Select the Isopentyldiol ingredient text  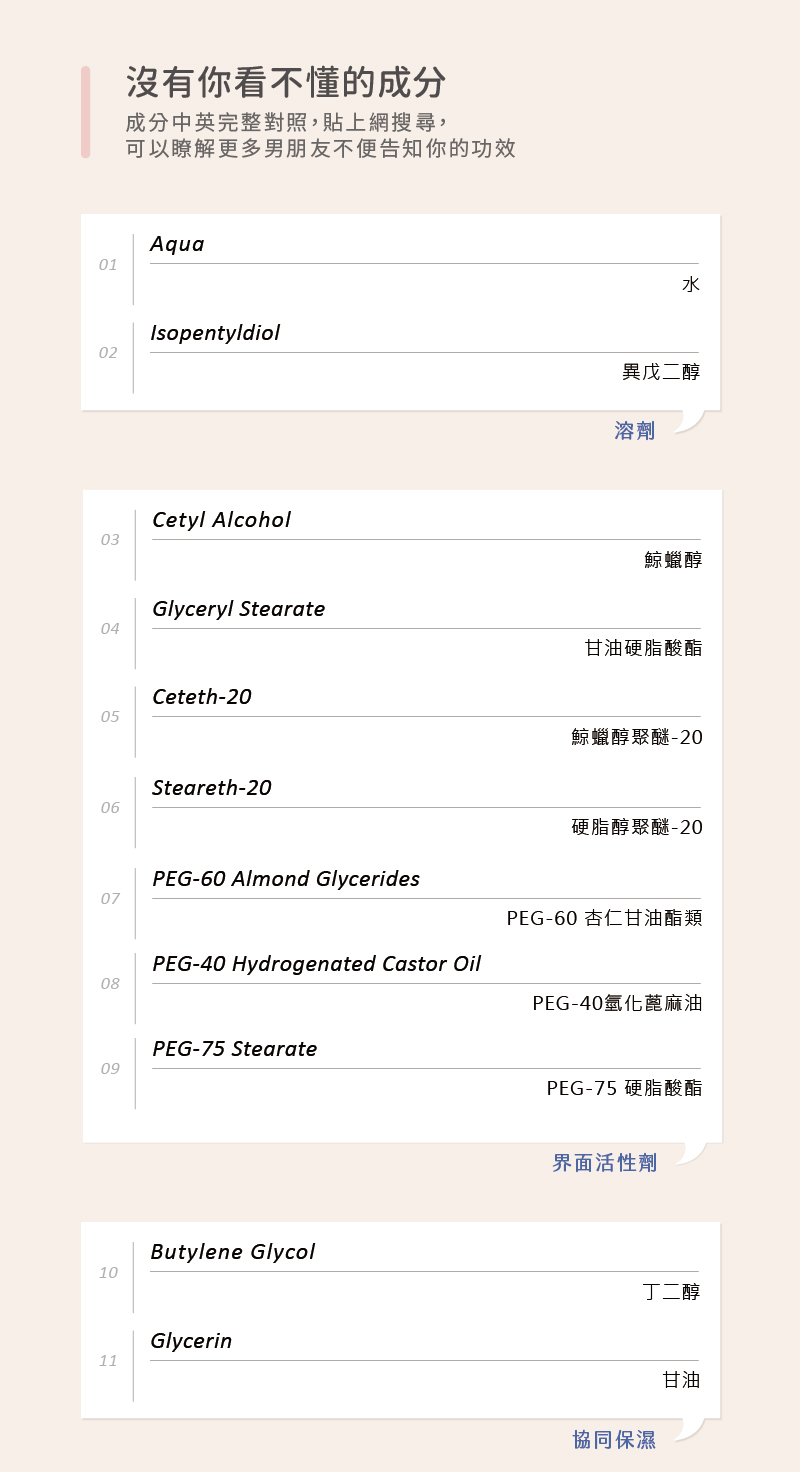[215, 333]
